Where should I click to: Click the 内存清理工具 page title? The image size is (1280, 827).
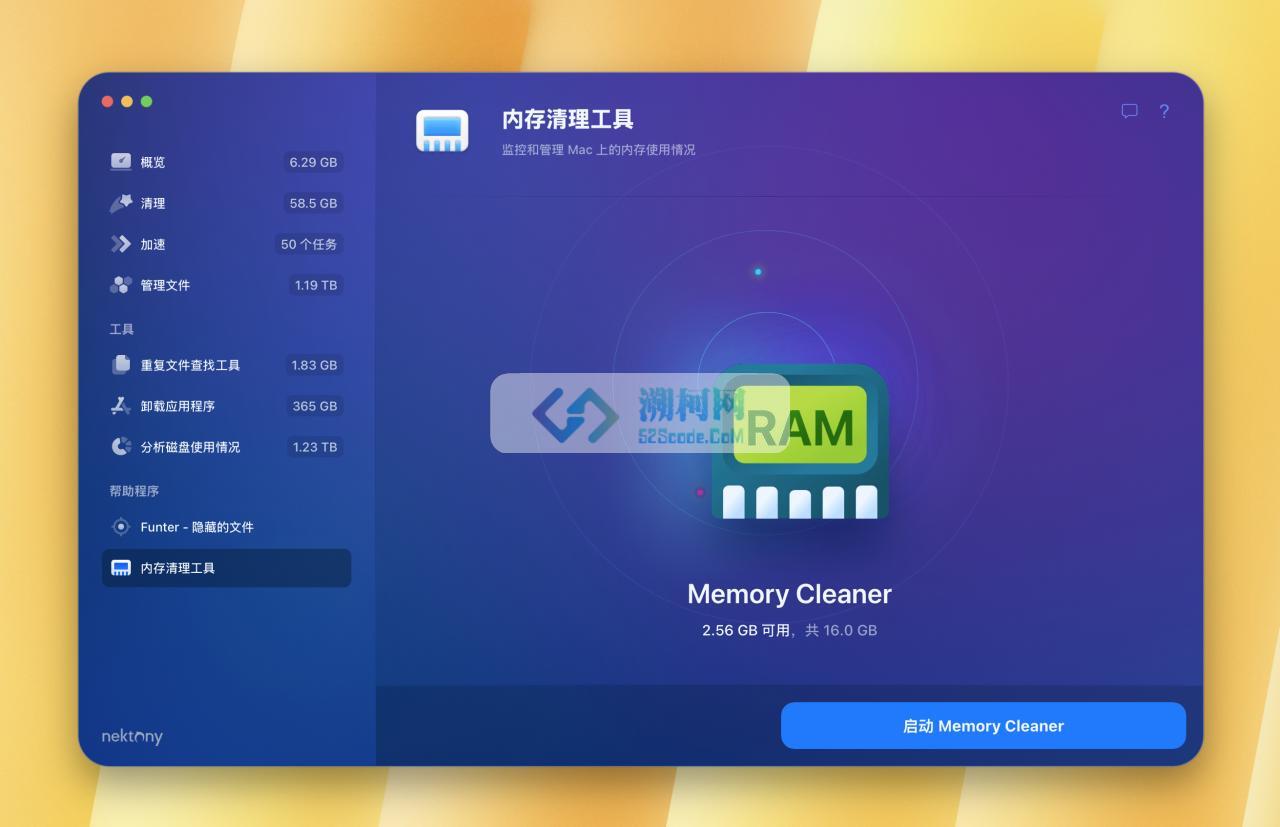568,119
